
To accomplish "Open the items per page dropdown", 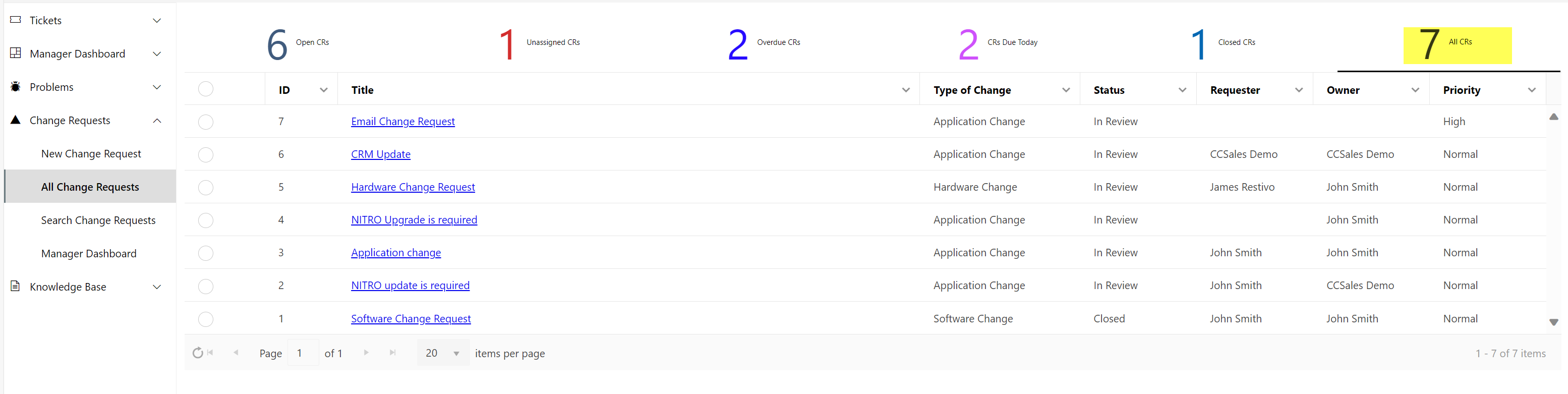I will (456, 353).
